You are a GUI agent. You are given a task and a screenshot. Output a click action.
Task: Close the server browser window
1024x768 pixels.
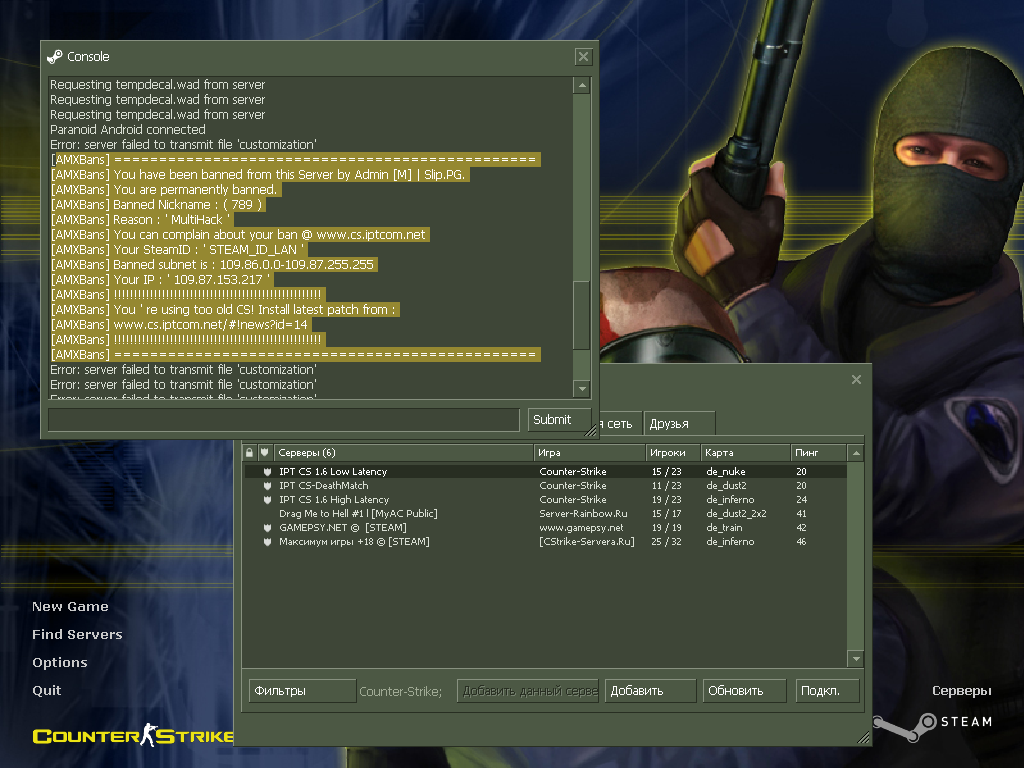point(856,379)
